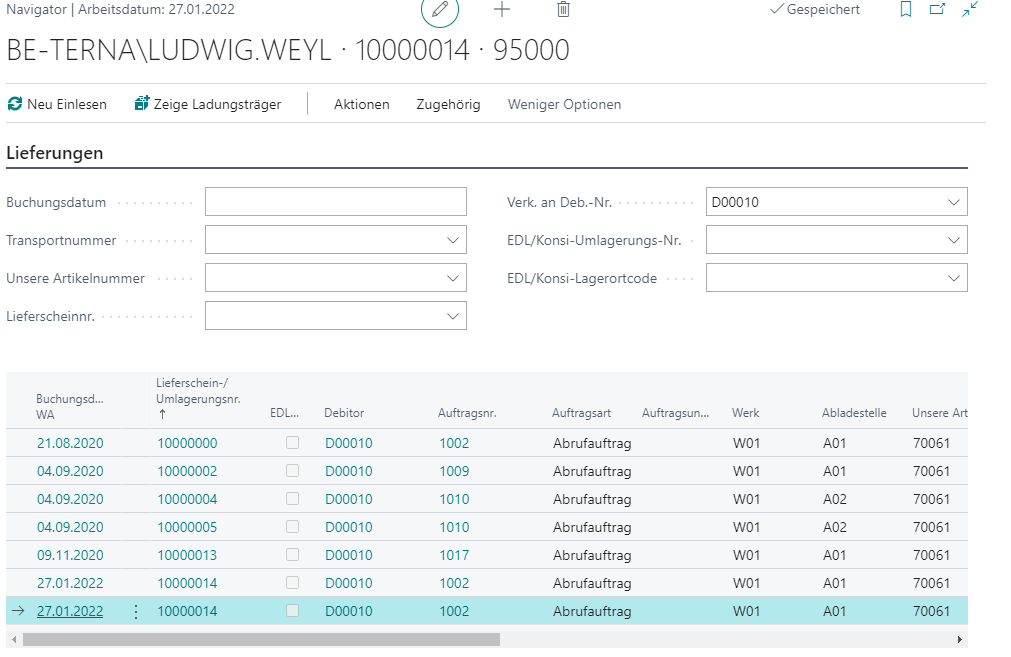The height and width of the screenshot is (657, 1011).
Task: Toggle EDL checkbox for Lieferschein 10000004
Action: pos(292,499)
